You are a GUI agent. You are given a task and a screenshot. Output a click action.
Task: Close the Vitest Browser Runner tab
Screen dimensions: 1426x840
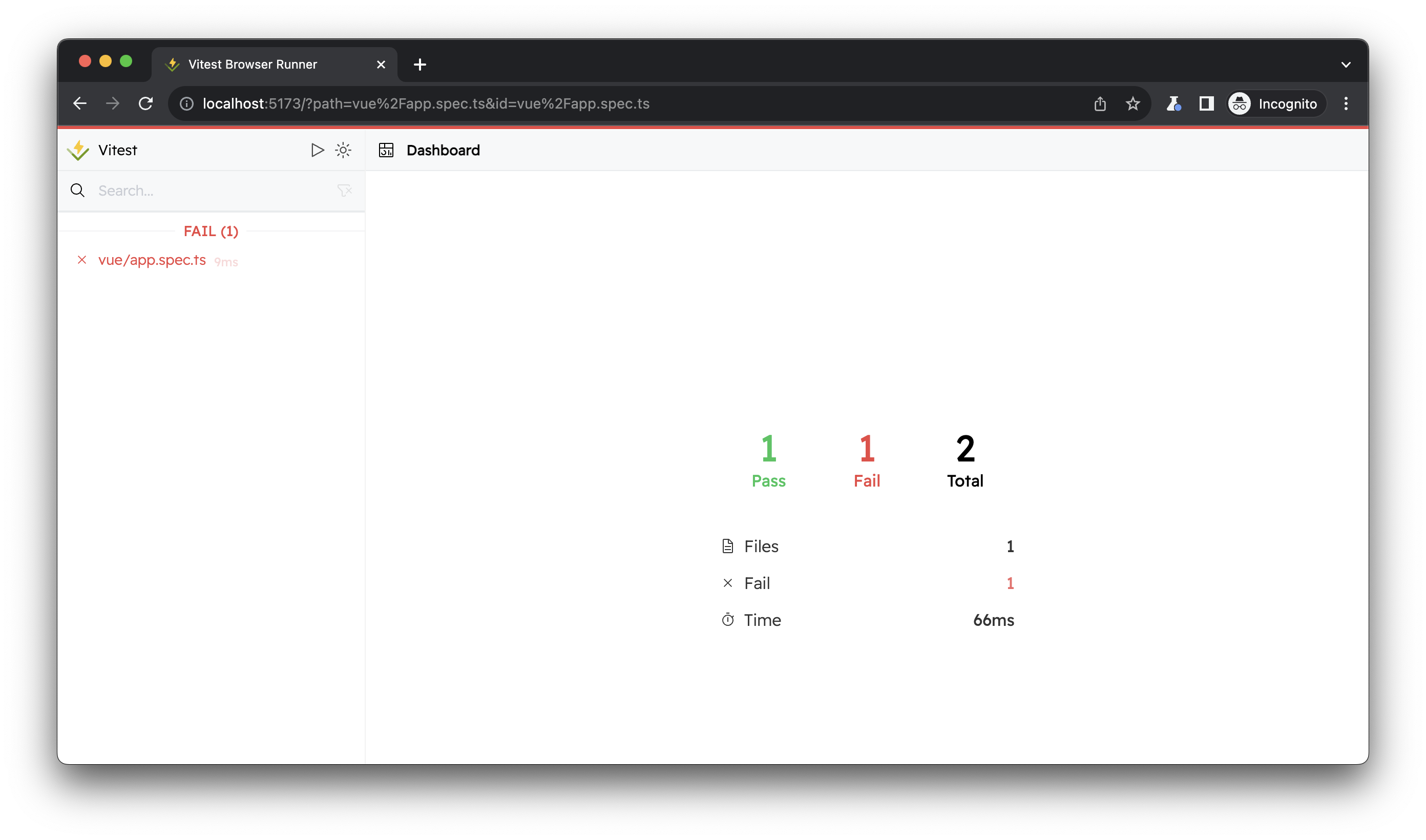tap(381, 65)
